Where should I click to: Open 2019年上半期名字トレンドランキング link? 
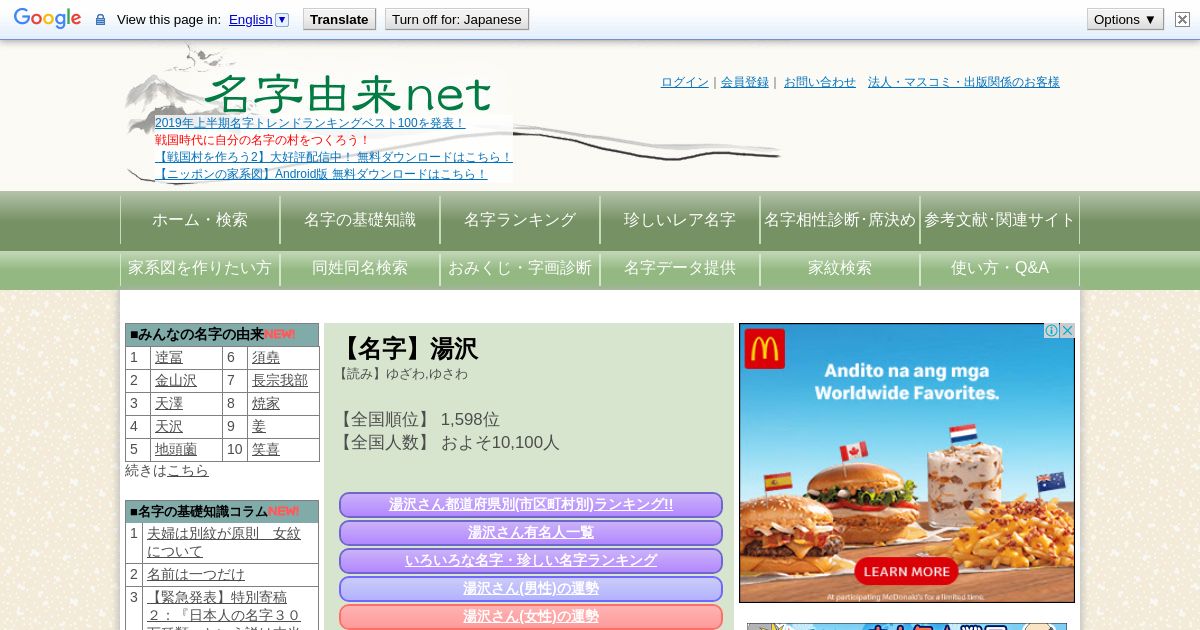coord(310,123)
